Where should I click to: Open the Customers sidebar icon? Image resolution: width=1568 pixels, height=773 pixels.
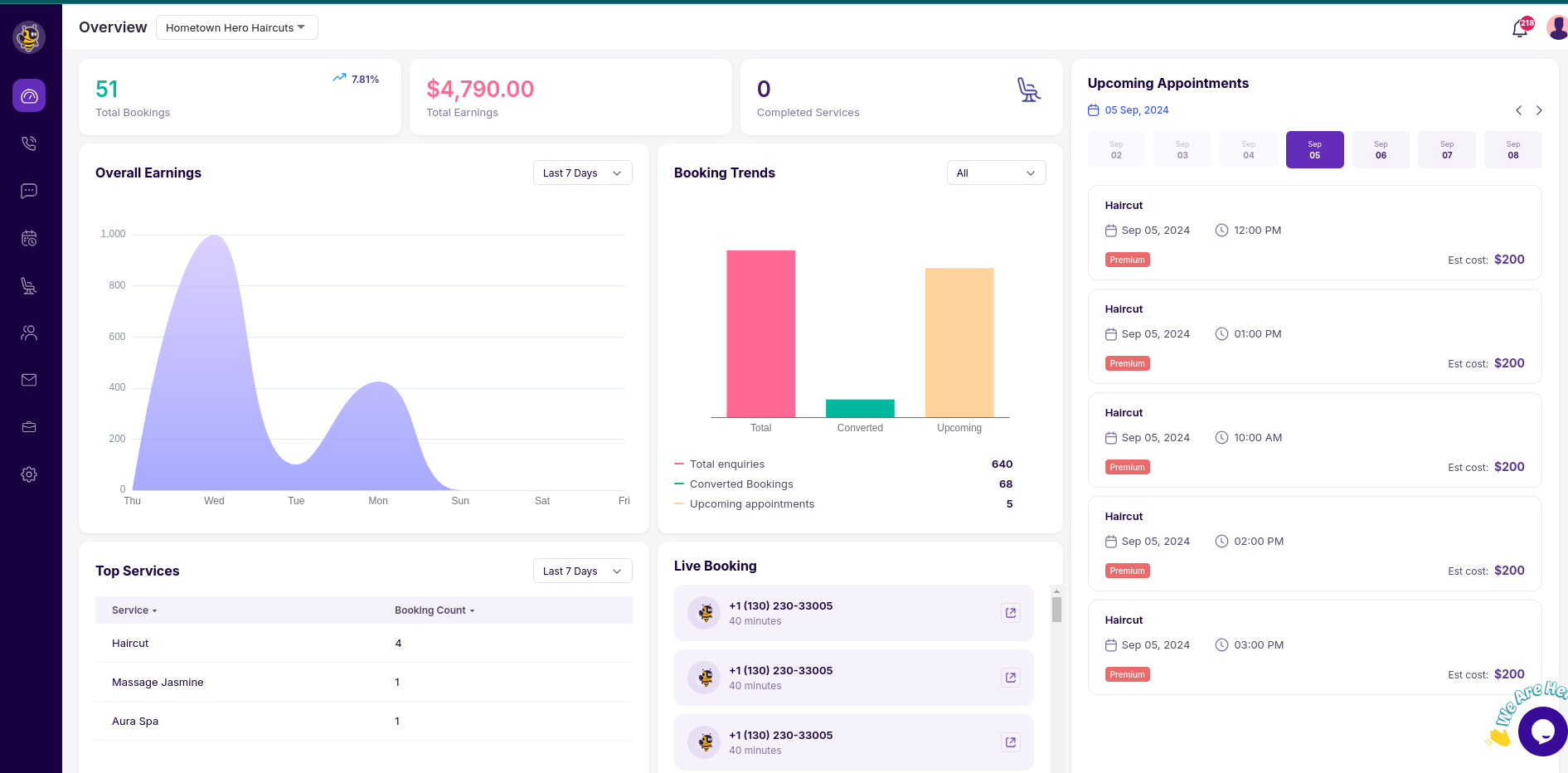[29, 333]
